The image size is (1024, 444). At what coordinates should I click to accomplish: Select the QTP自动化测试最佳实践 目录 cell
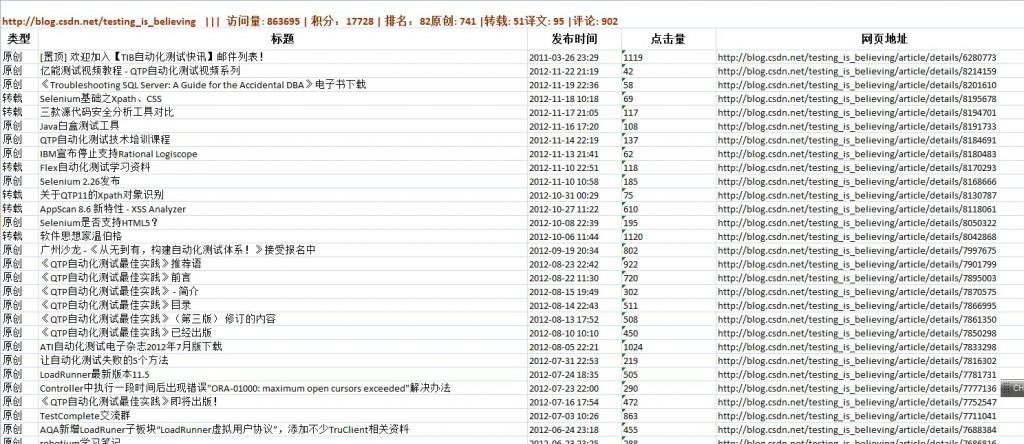283,305
